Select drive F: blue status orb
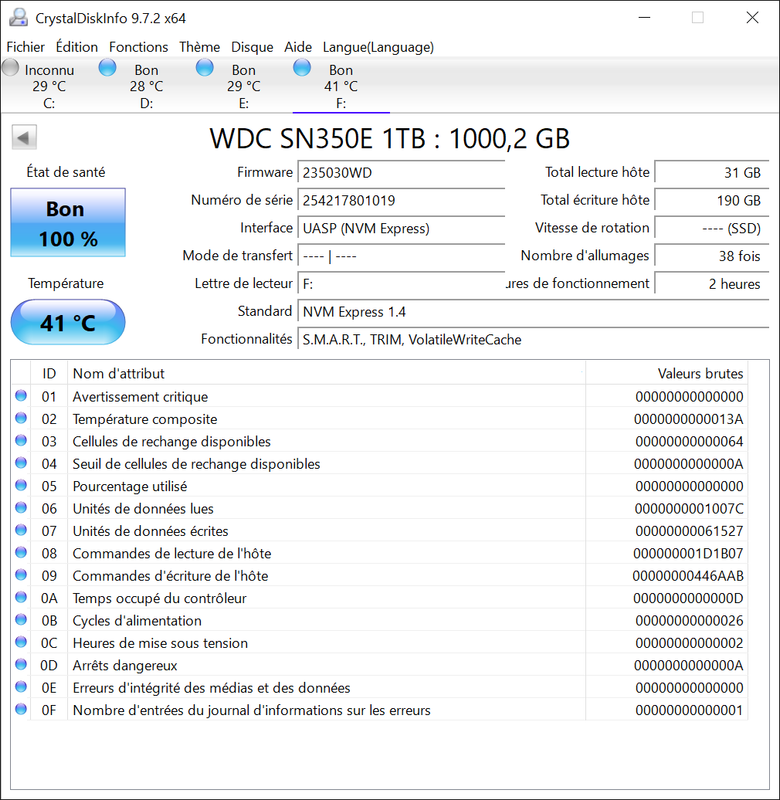The height and width of the screenshot is (800, 780). [x=302, y=68]
